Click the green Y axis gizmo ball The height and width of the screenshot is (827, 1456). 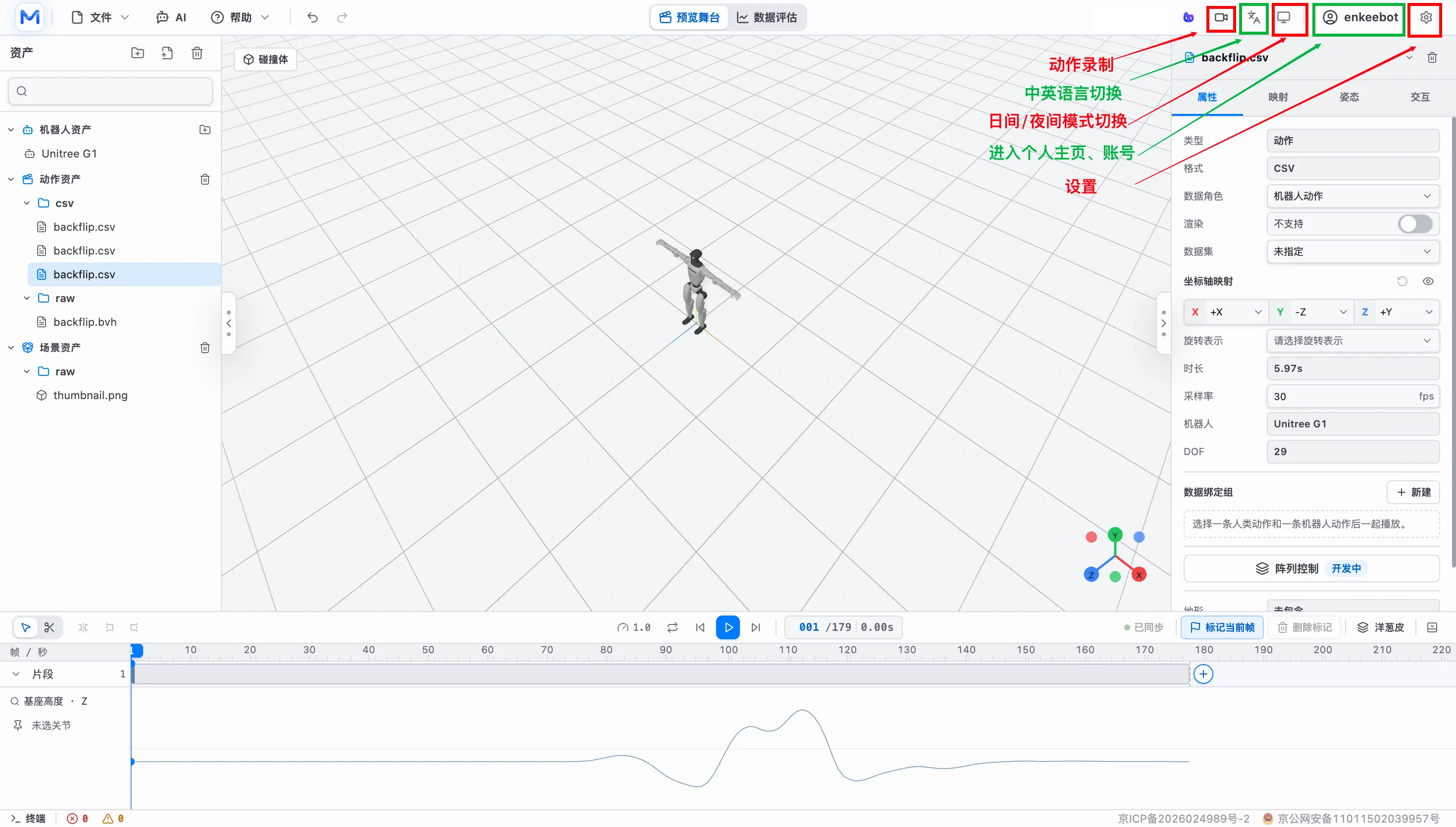pyautogui.click(x=1115, y=535)
